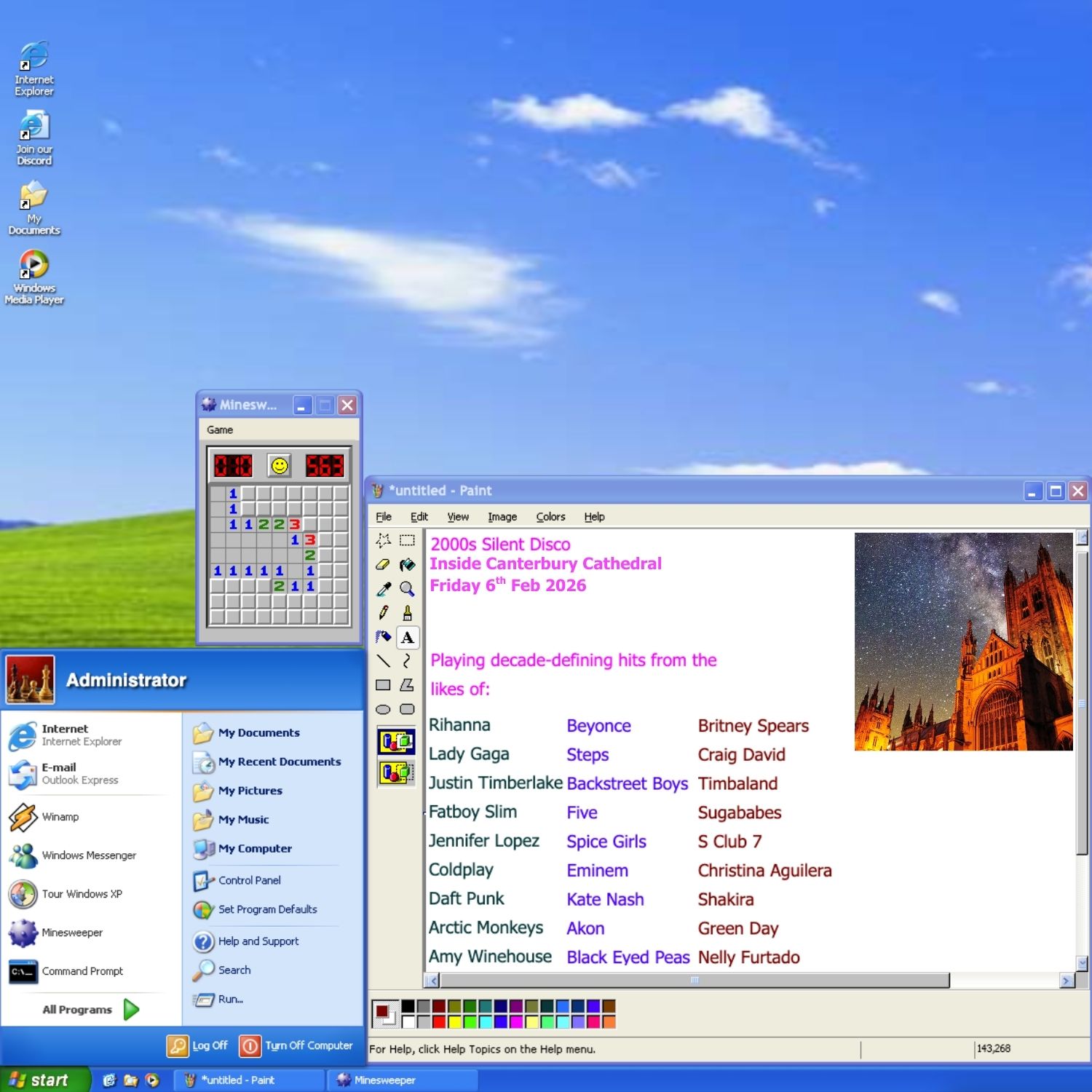Activate the Fill With Color bucket tool
Image resolution: width=1092 pixels, height=1092 pixels.
(408, 564)
